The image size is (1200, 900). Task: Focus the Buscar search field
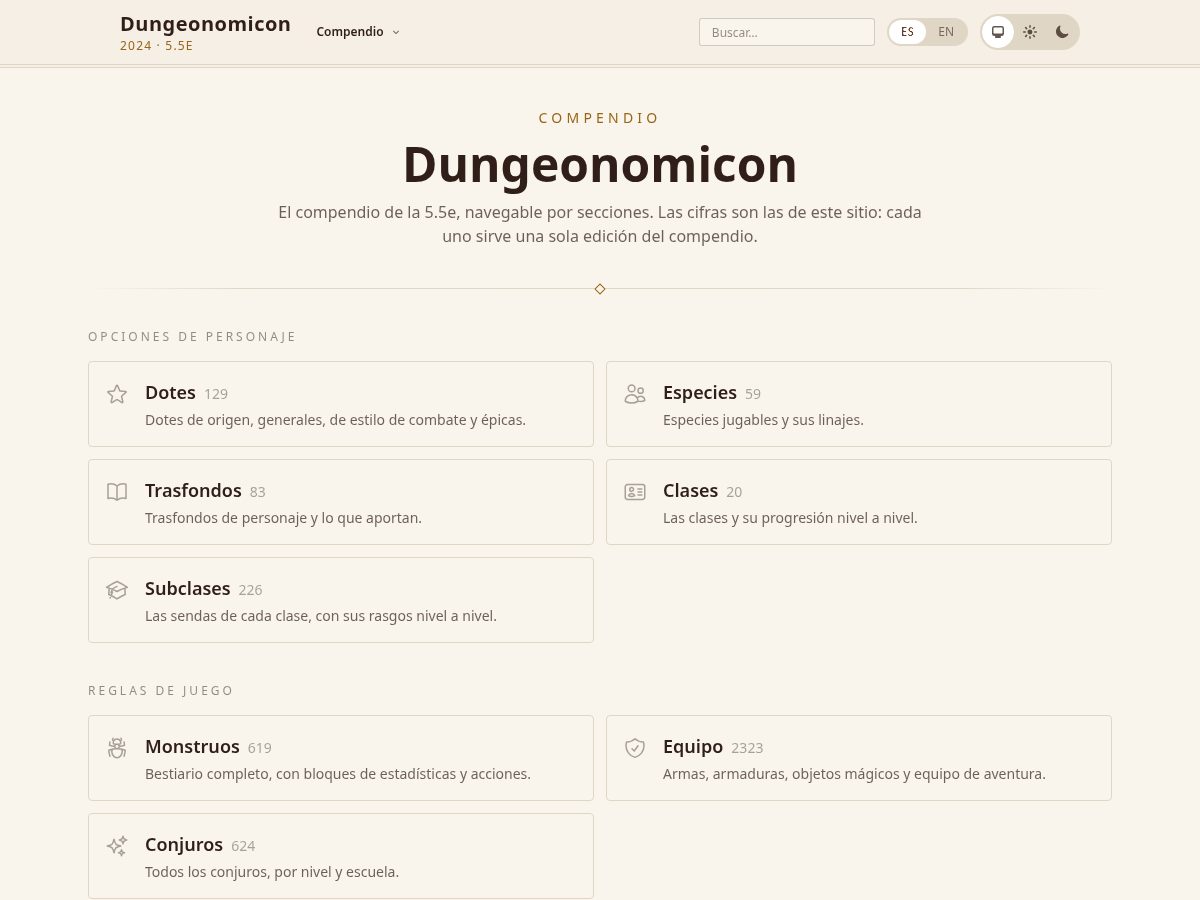pos(787,32)
